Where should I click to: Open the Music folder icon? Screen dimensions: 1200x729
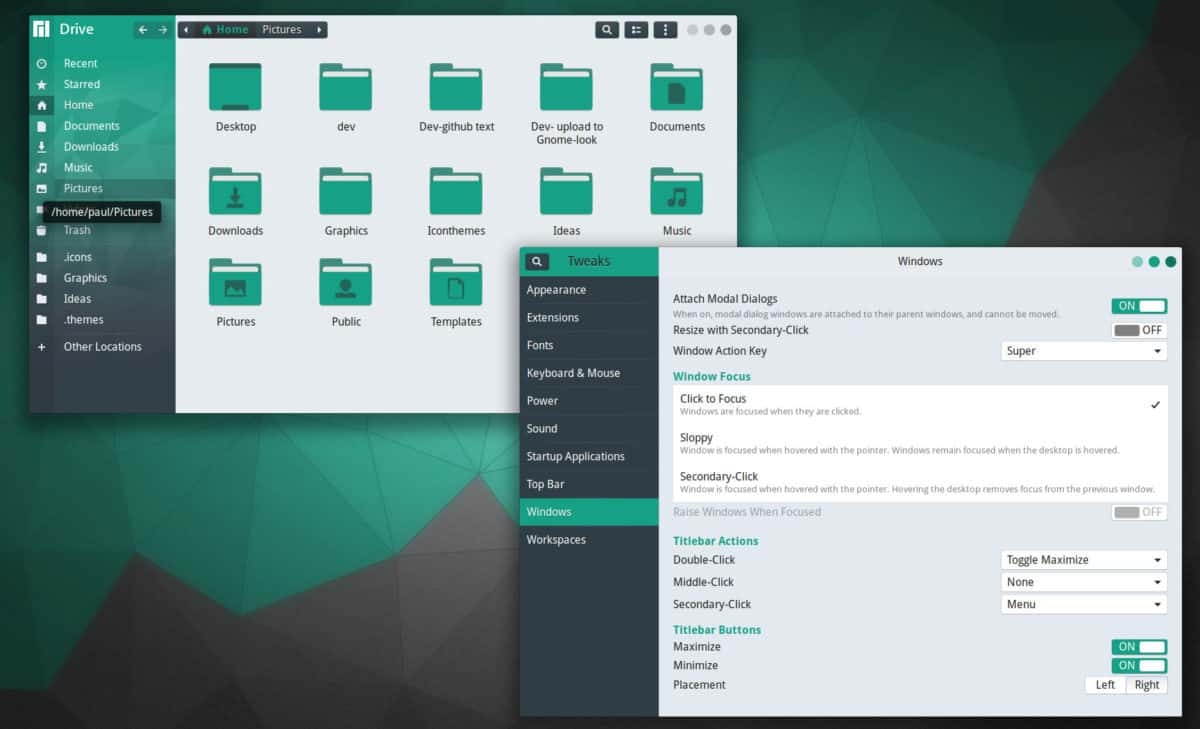[x=676, y=190]
